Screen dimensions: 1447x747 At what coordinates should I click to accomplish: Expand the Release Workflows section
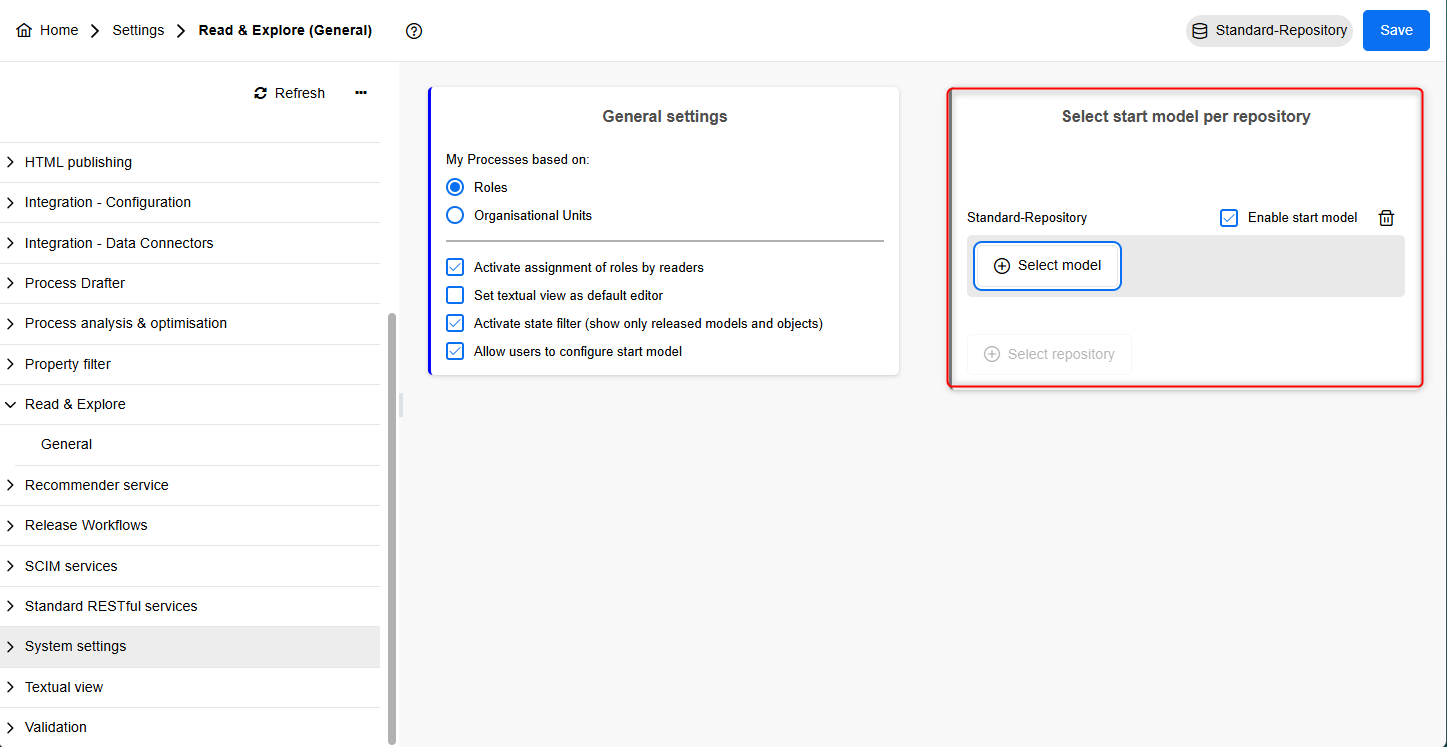pos(11,525)
